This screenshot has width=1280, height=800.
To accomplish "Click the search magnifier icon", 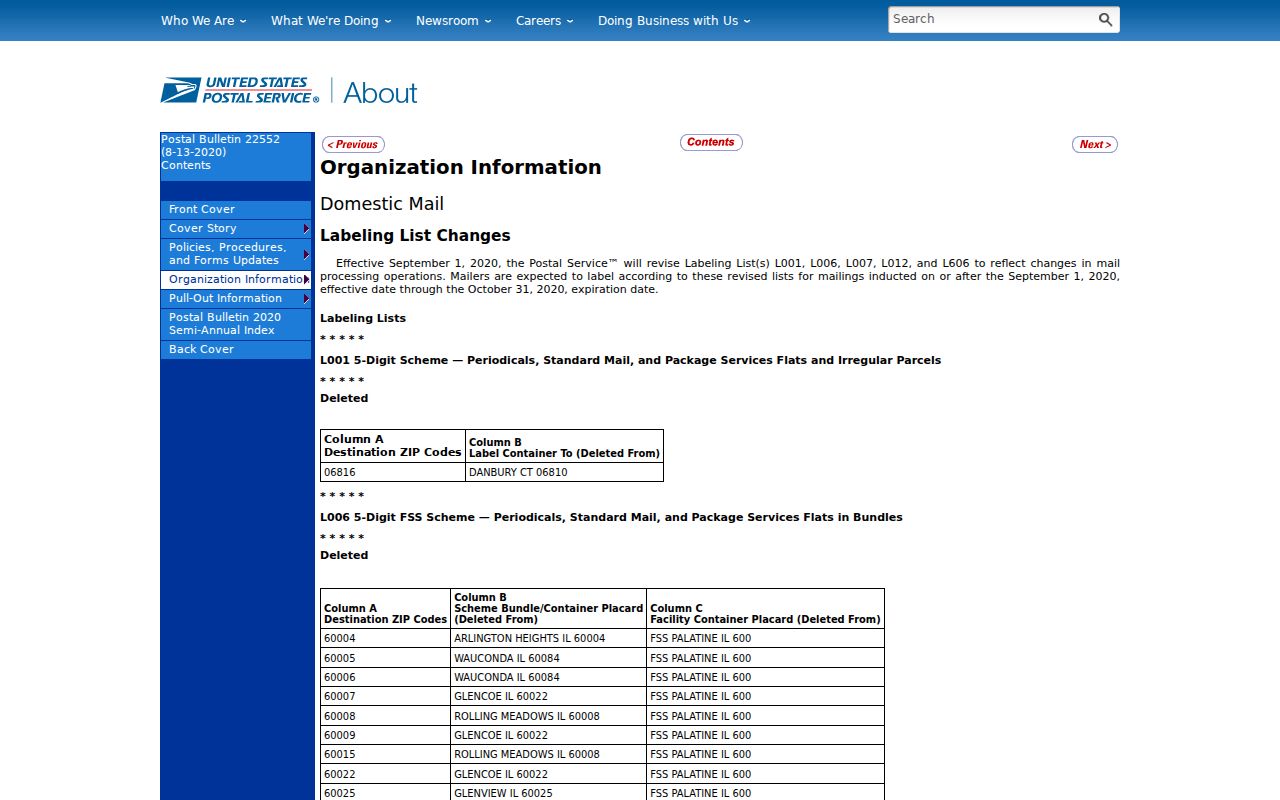I will tap(1105, 20).
